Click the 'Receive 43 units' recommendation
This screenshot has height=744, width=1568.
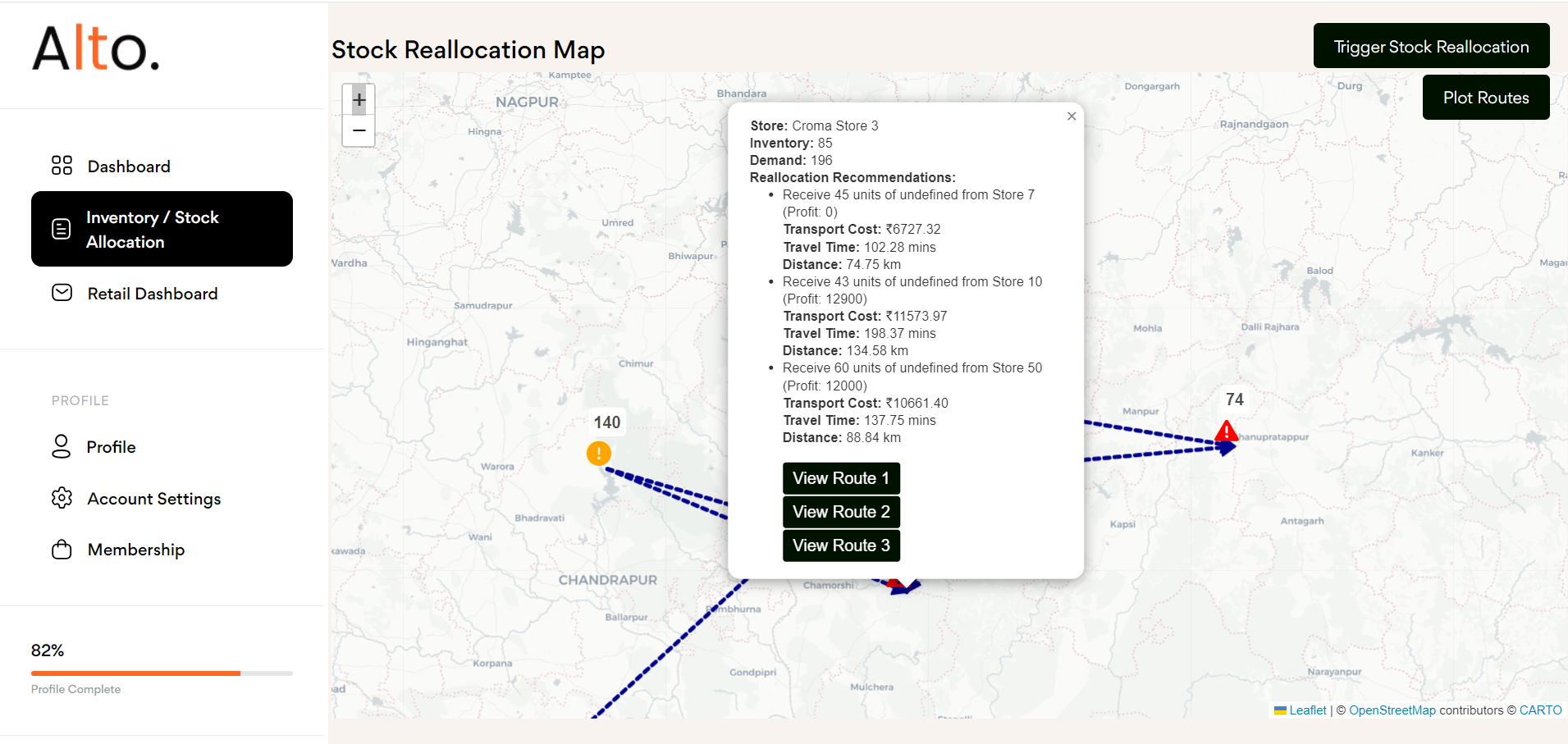(x=912, y=290)
